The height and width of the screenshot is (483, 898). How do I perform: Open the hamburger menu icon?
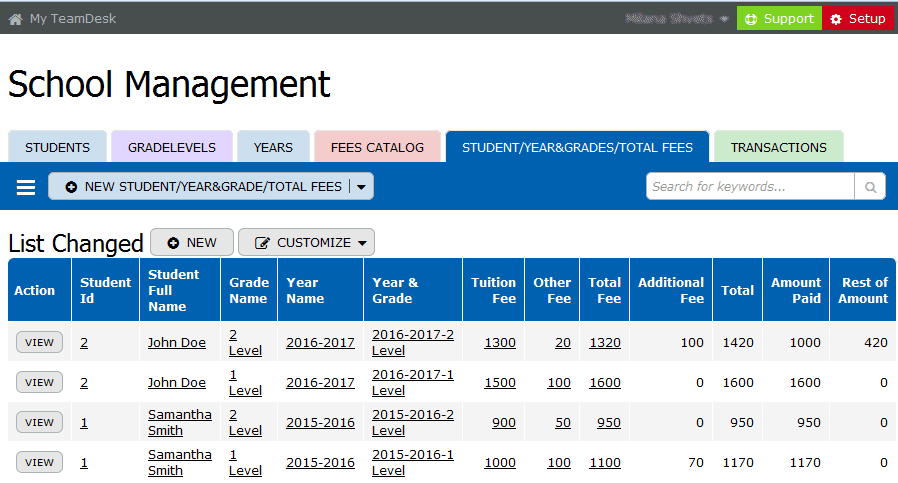pos(26,187)
